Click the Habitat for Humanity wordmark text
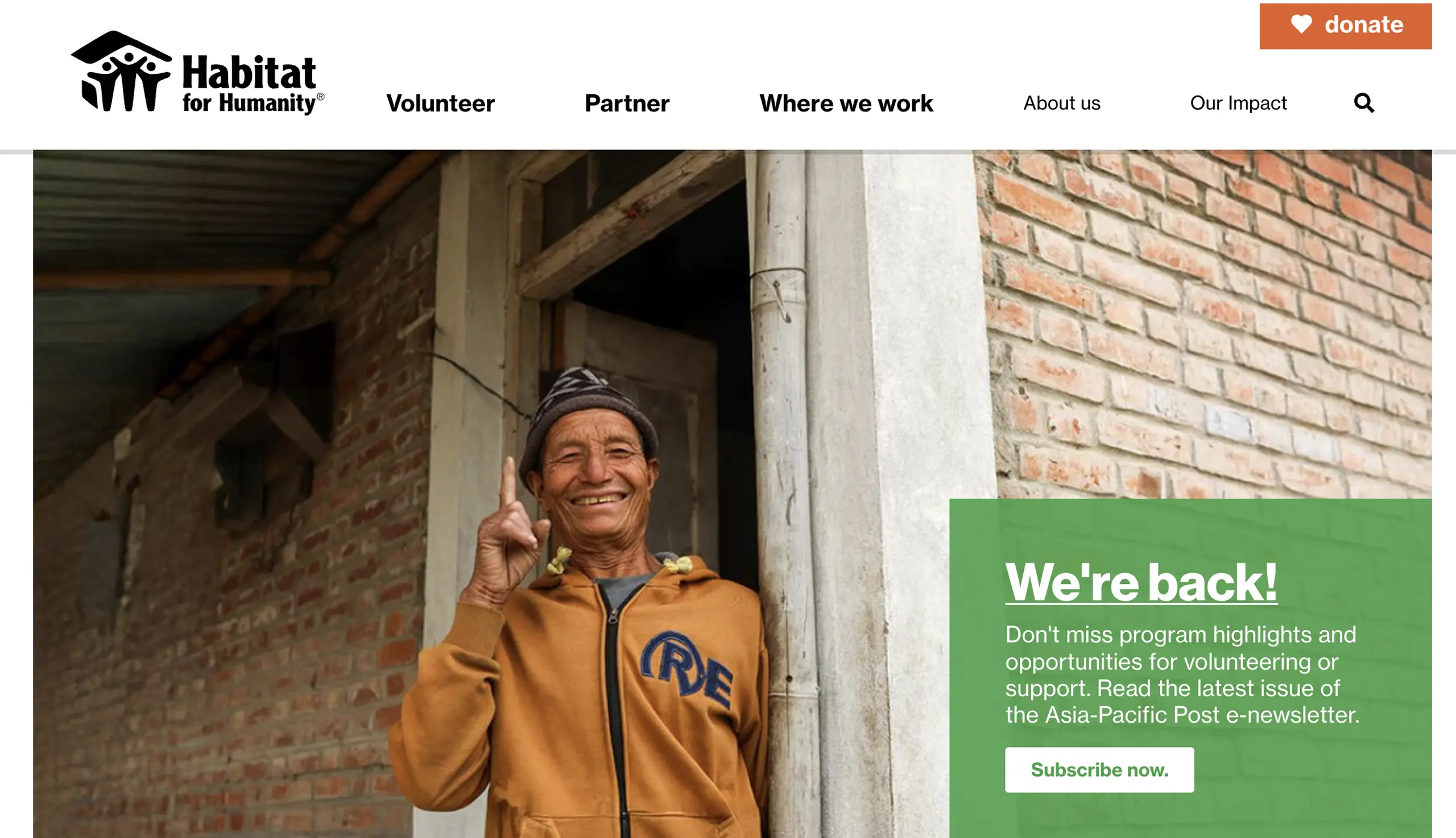 click(253, 84)
